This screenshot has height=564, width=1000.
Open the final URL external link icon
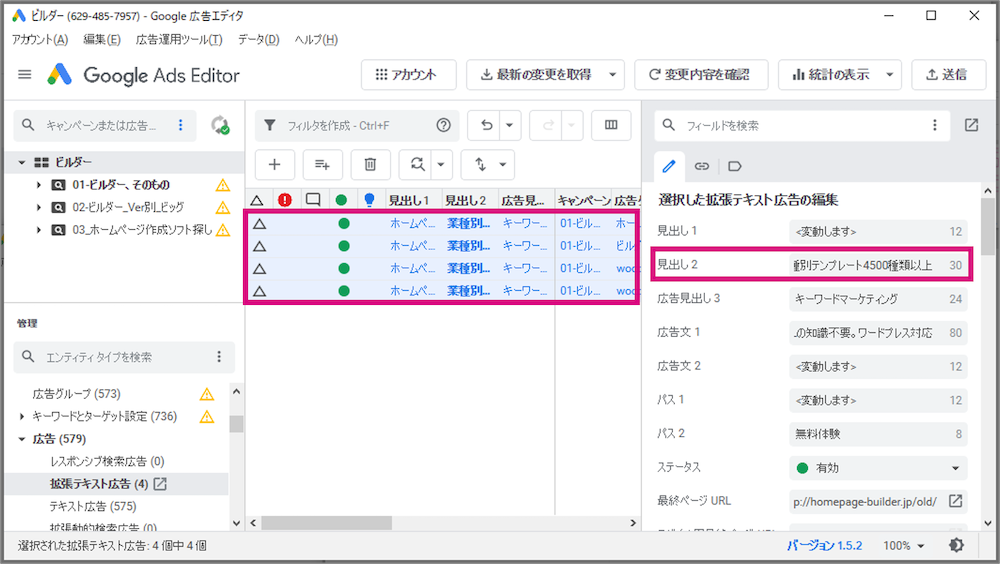coord(955,501)
